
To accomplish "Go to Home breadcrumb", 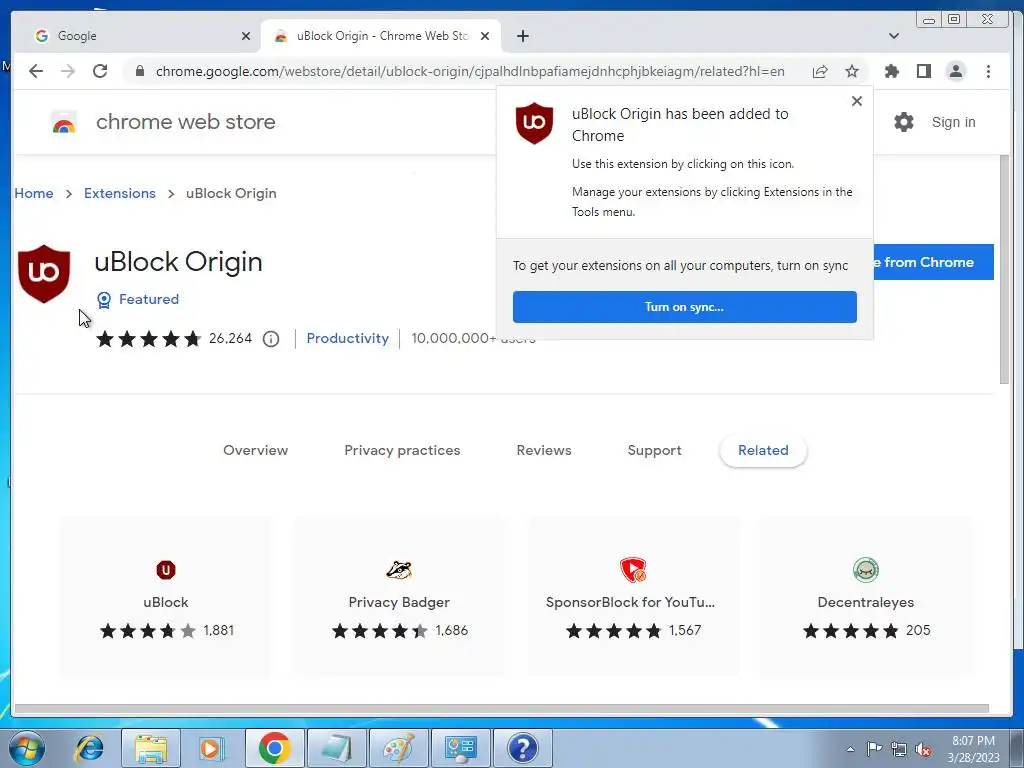I will tap(34, 193).
